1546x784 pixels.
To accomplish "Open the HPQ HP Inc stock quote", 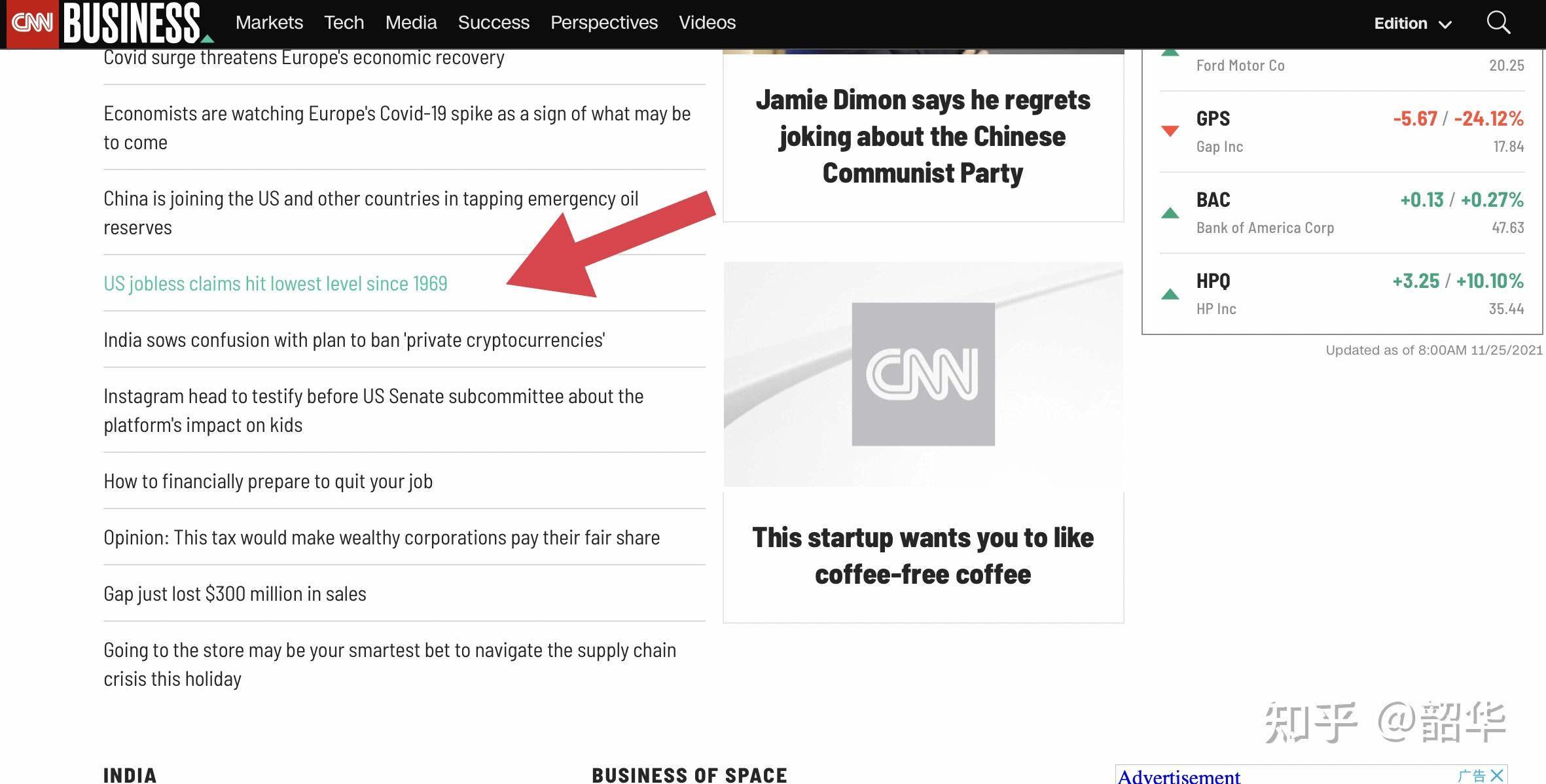I will pos(1213,281).
